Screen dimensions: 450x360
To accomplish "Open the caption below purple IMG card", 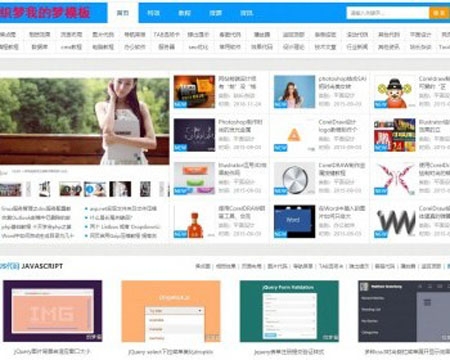I will point(52,351).
